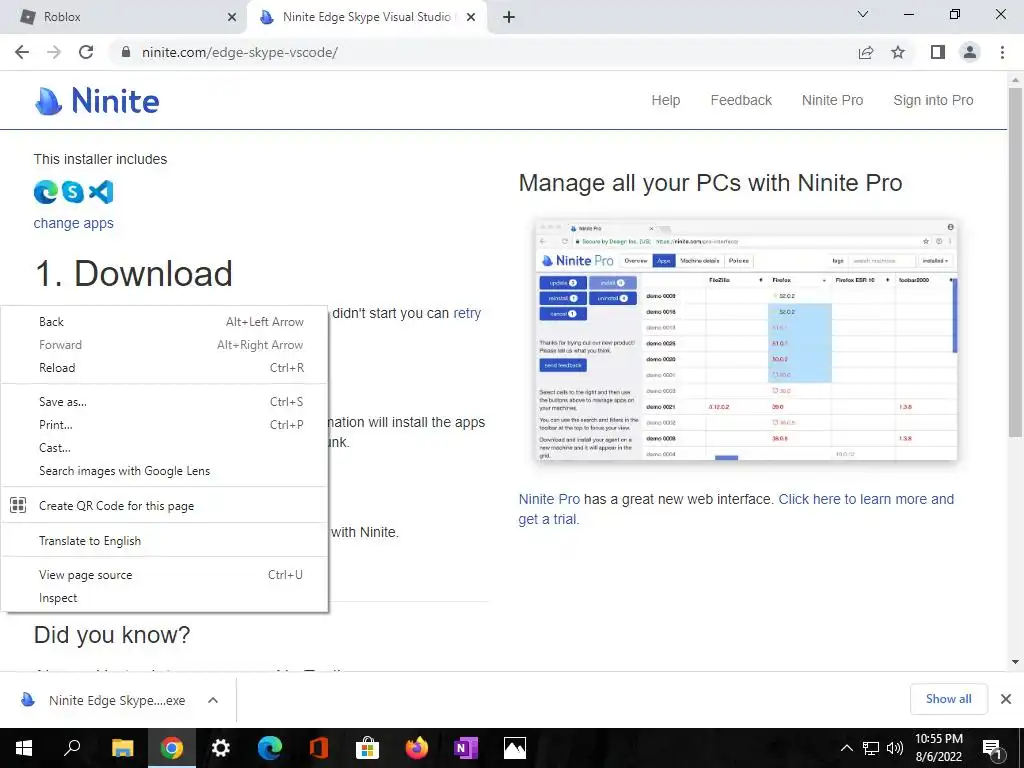Image resolution: width=1024 pixels, height=768 pixels.
Task: Choose Save as... from context menu
Action: [165, 402]
